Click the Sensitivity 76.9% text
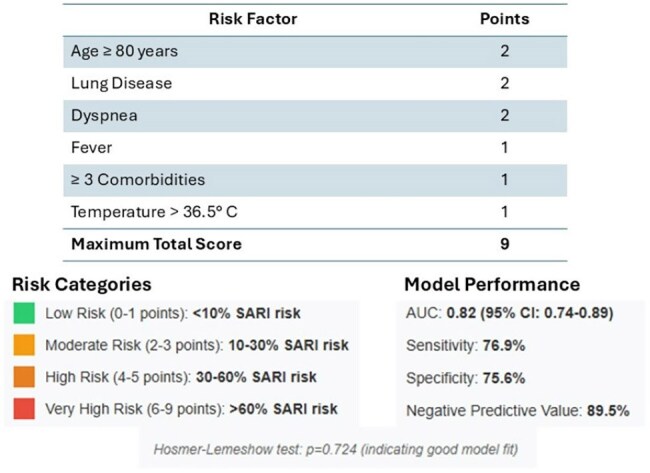 click(466, 345)
